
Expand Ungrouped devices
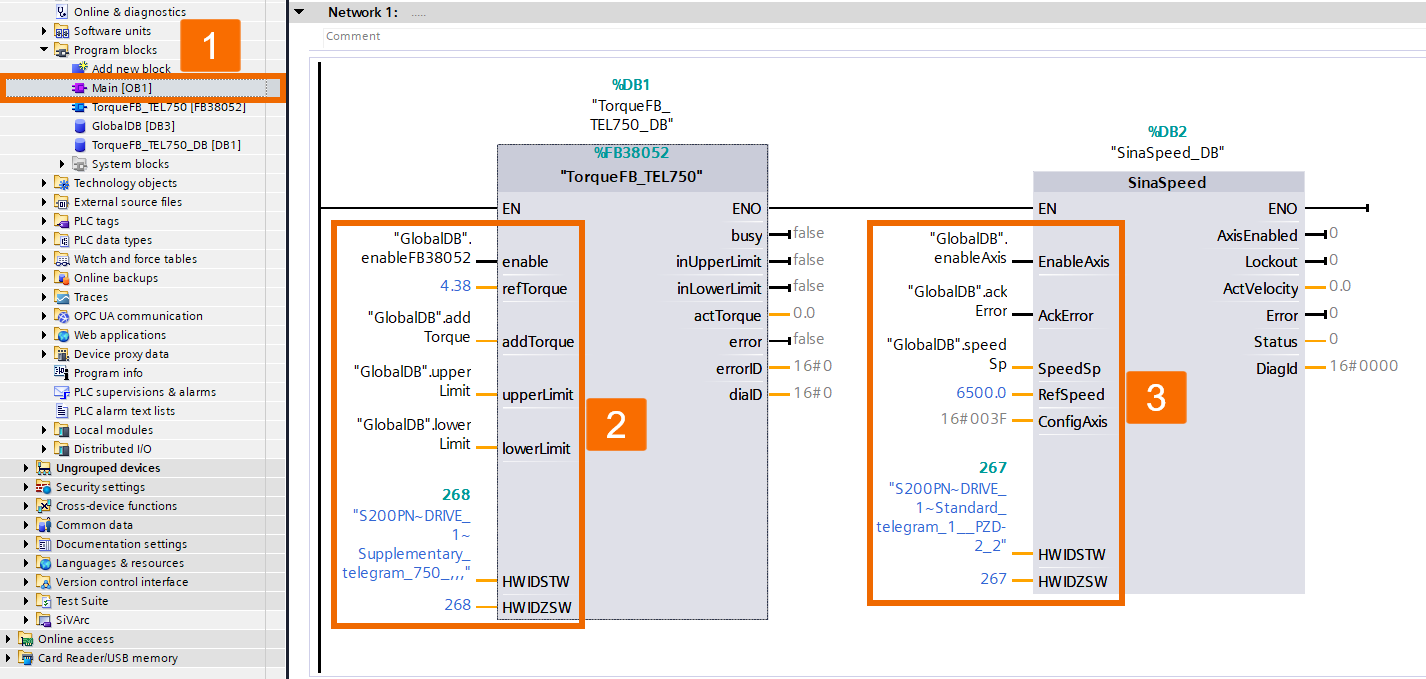click(x=25, y=467)
